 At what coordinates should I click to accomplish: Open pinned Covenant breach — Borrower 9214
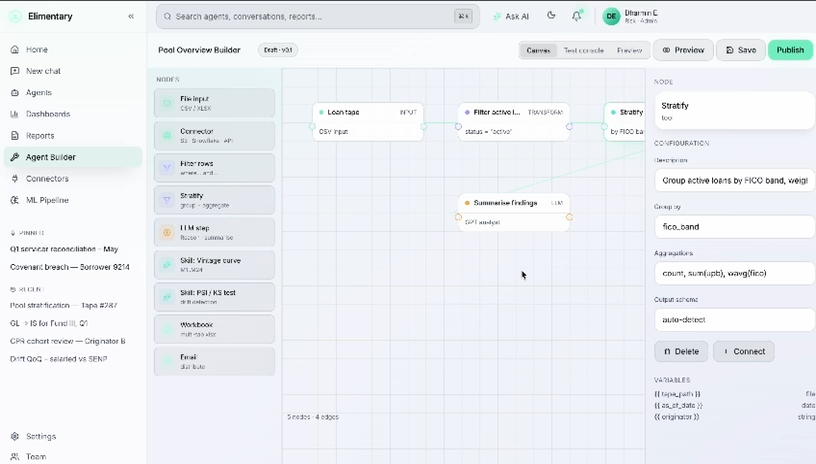click(x=70, y=267)
